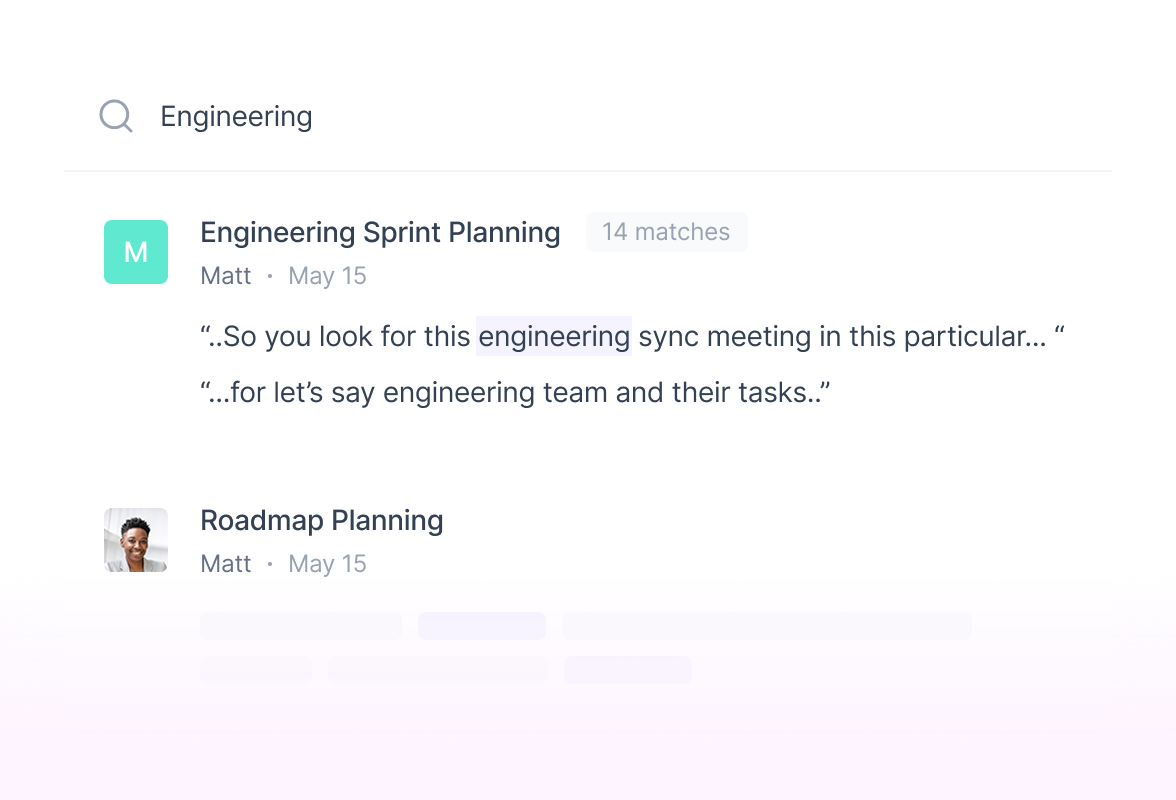Click the magnifying glass search icon
The width and height of the screenshot is (1176, 800).
tap(115, 116)
